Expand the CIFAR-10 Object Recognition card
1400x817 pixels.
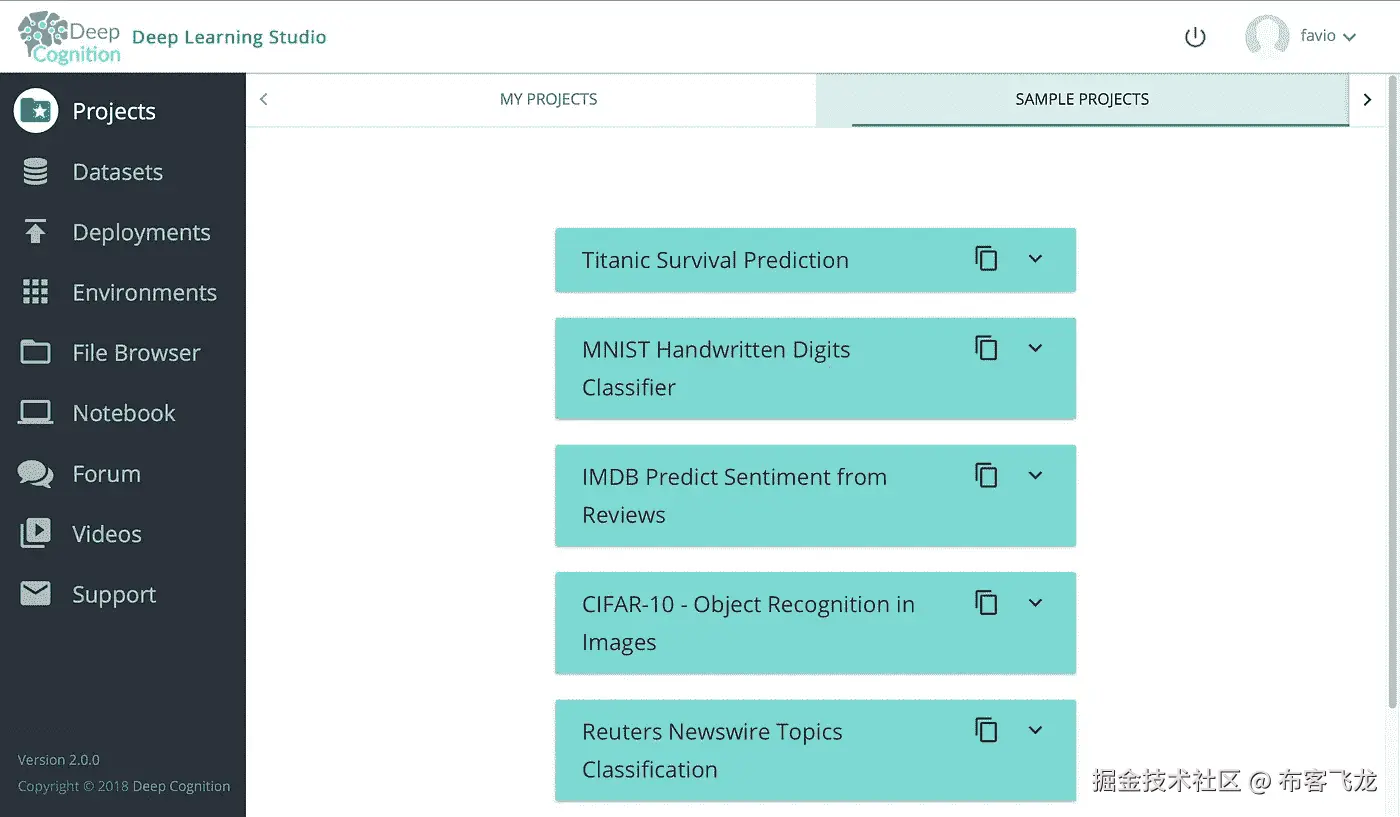pyautogui.click(x=1035, y=602)
